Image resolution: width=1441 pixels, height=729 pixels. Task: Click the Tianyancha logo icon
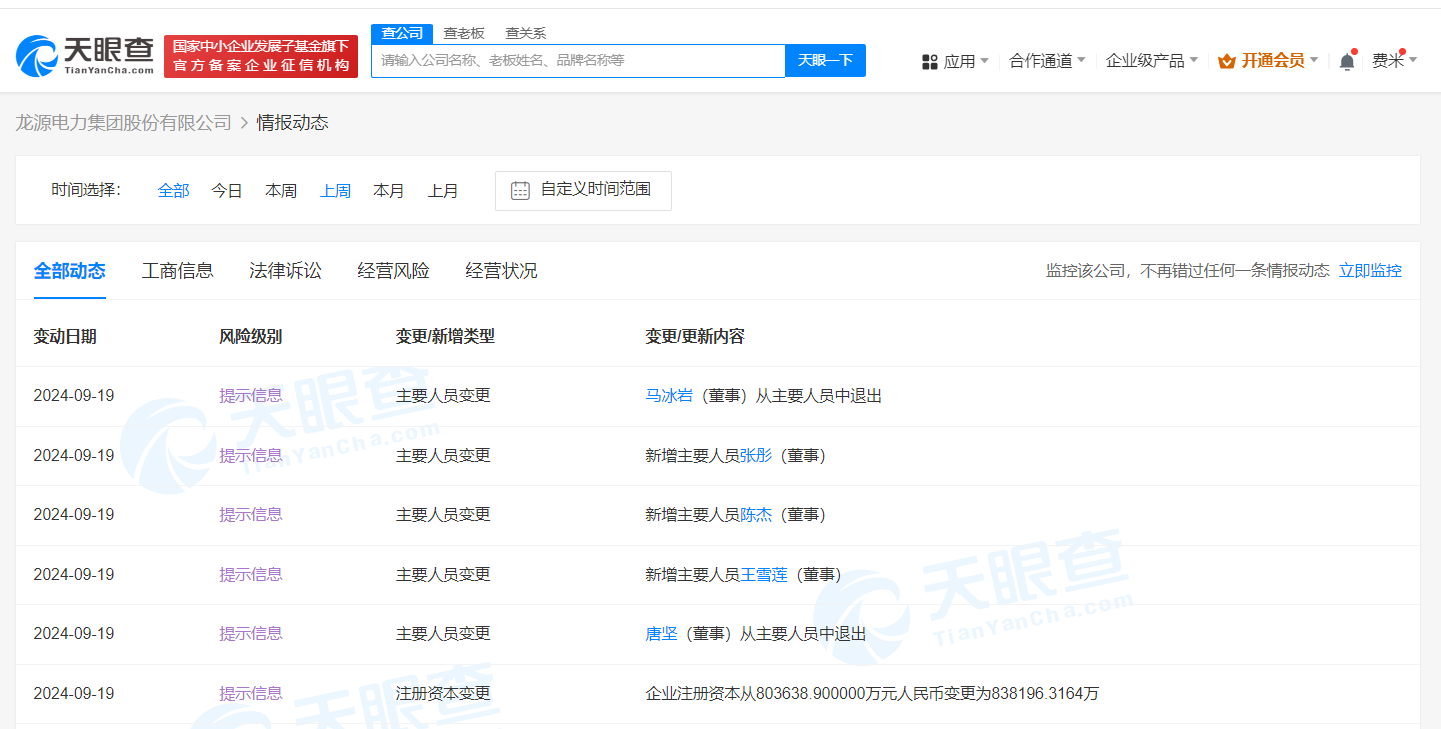coord(38,52)
